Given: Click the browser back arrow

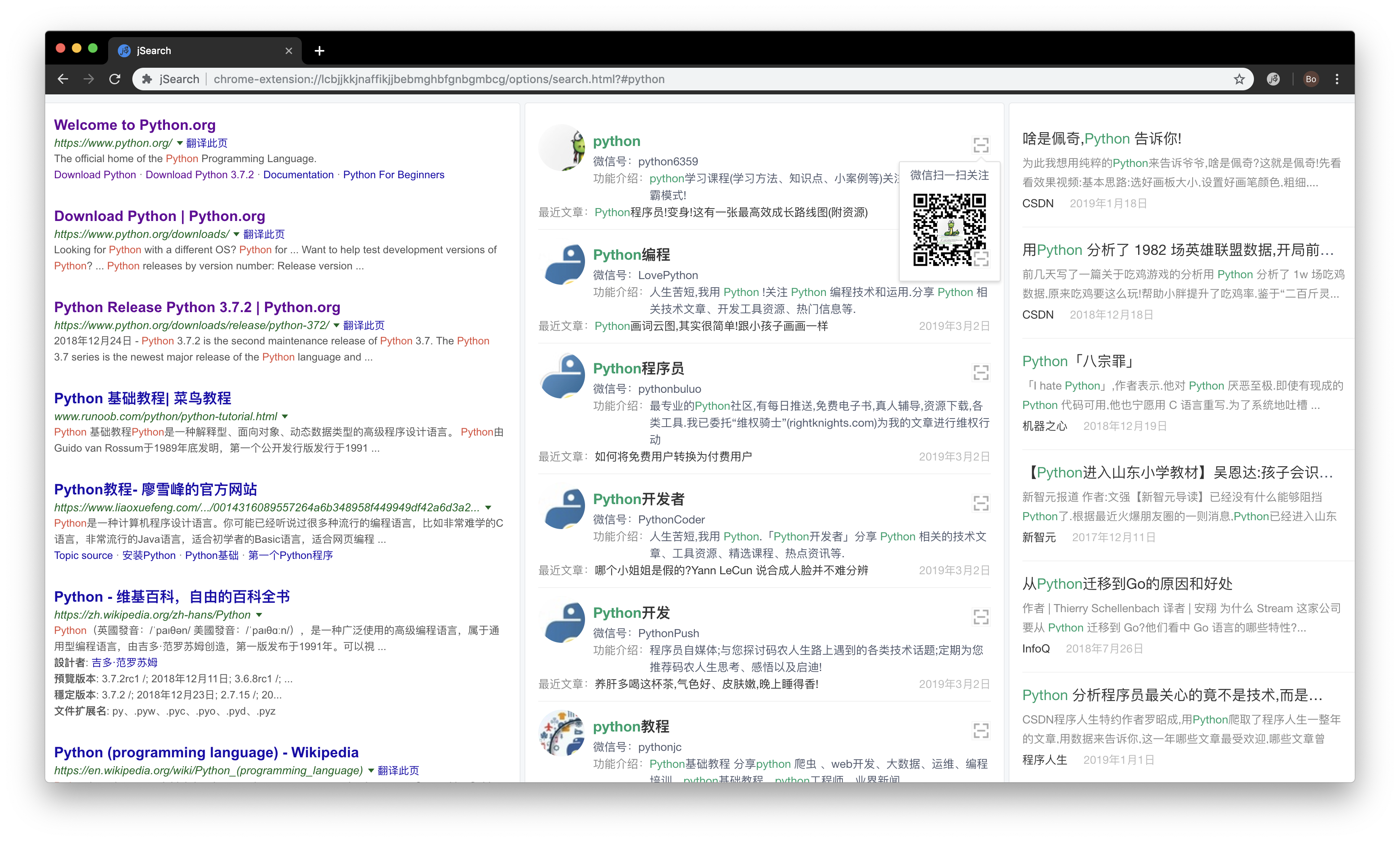Looking at the screenshot, I should point(63,79).
